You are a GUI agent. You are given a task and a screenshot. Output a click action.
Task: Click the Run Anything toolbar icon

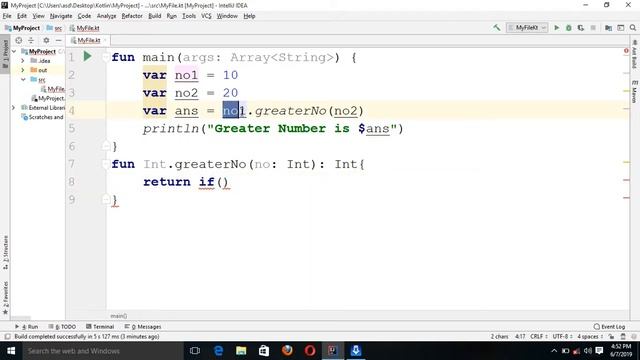620,28
